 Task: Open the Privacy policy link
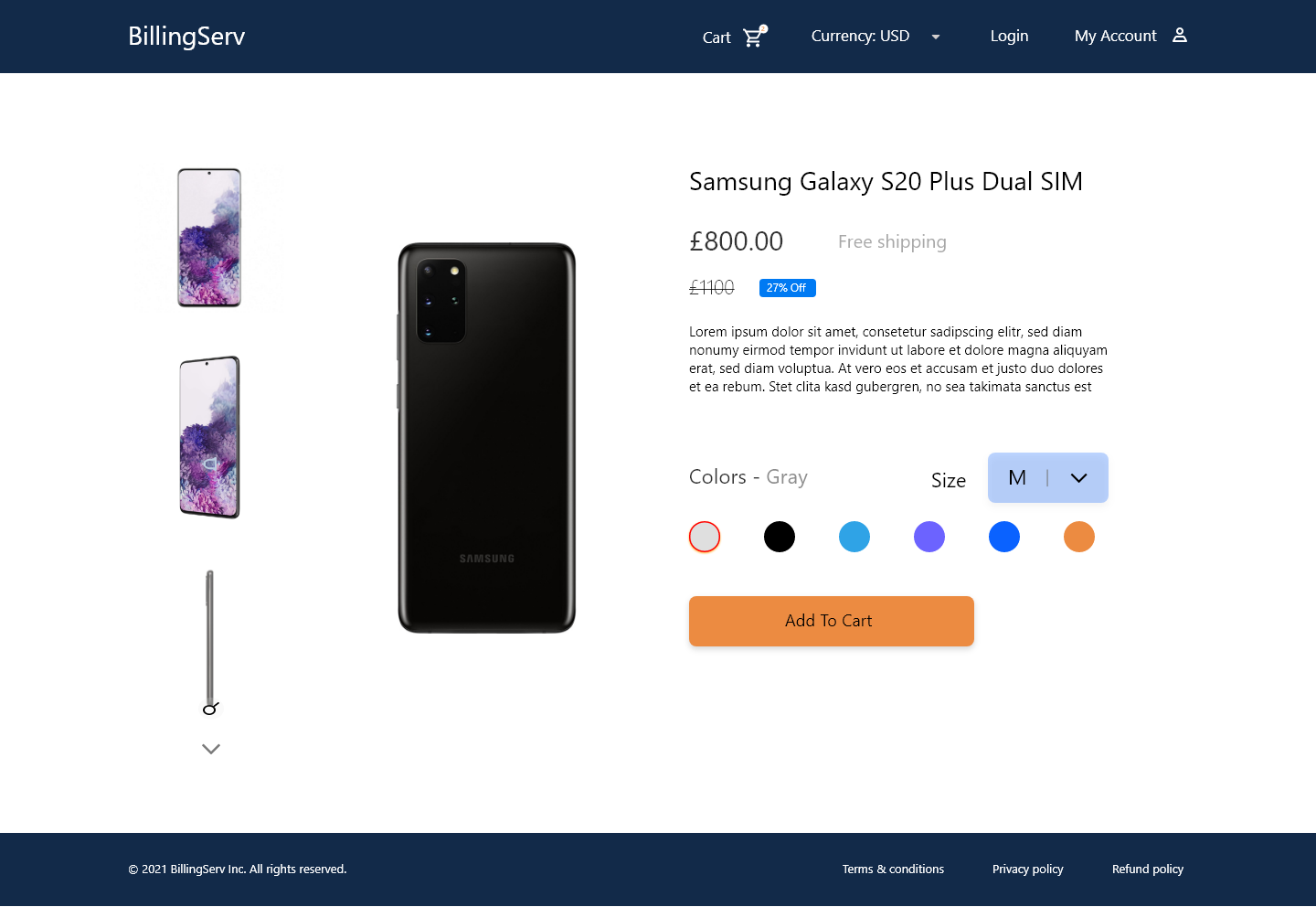tap(1028, 870)
